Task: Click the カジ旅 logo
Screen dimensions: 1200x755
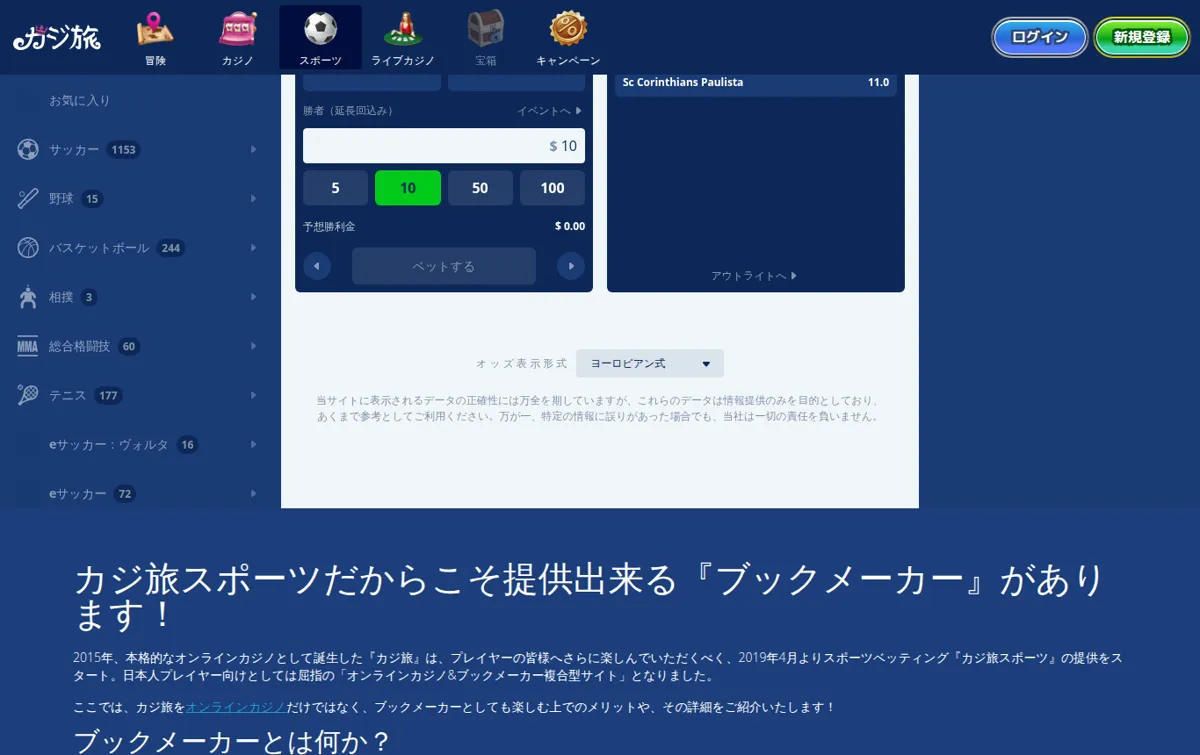Action: coord(57,38)
